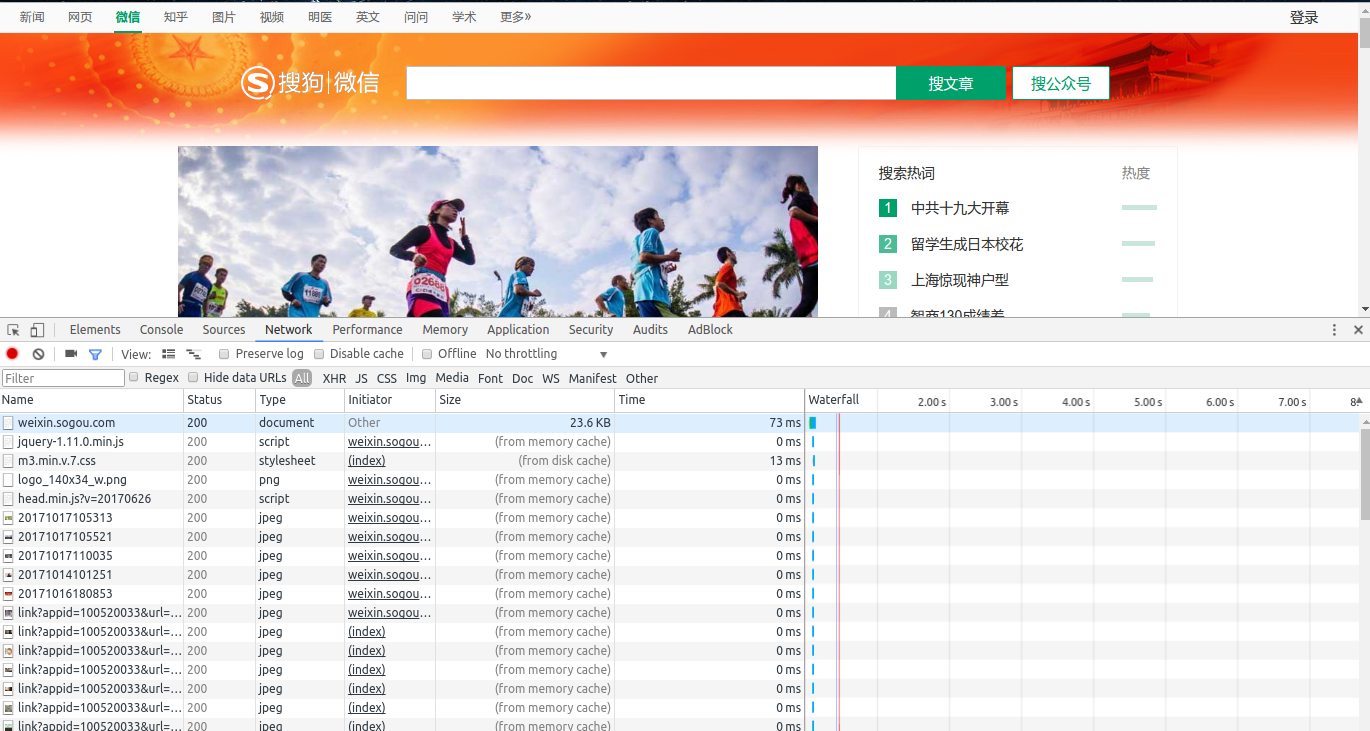Switch to the Console tab
Image resolution: width=1370 pixels, height=731 pixels.
161,330
